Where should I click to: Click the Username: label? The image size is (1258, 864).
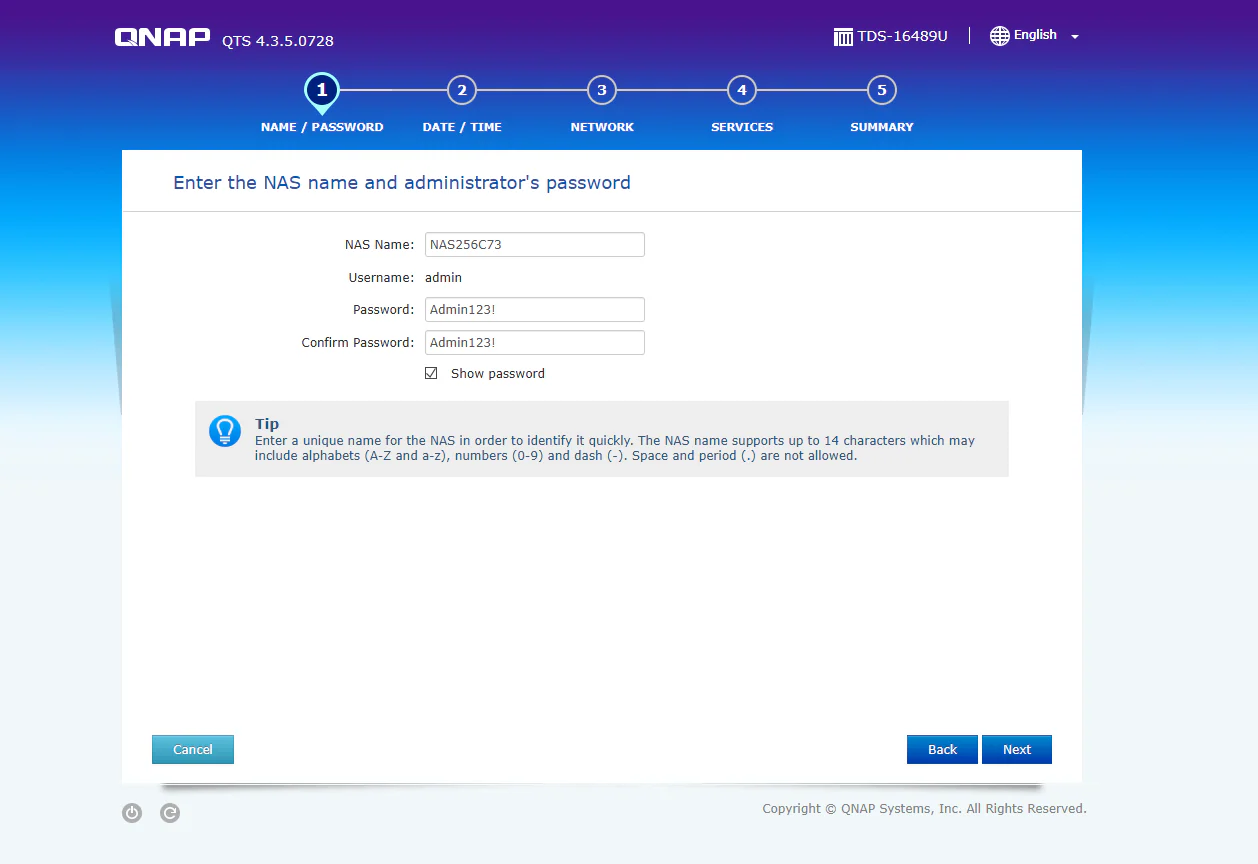pos(381,277)
